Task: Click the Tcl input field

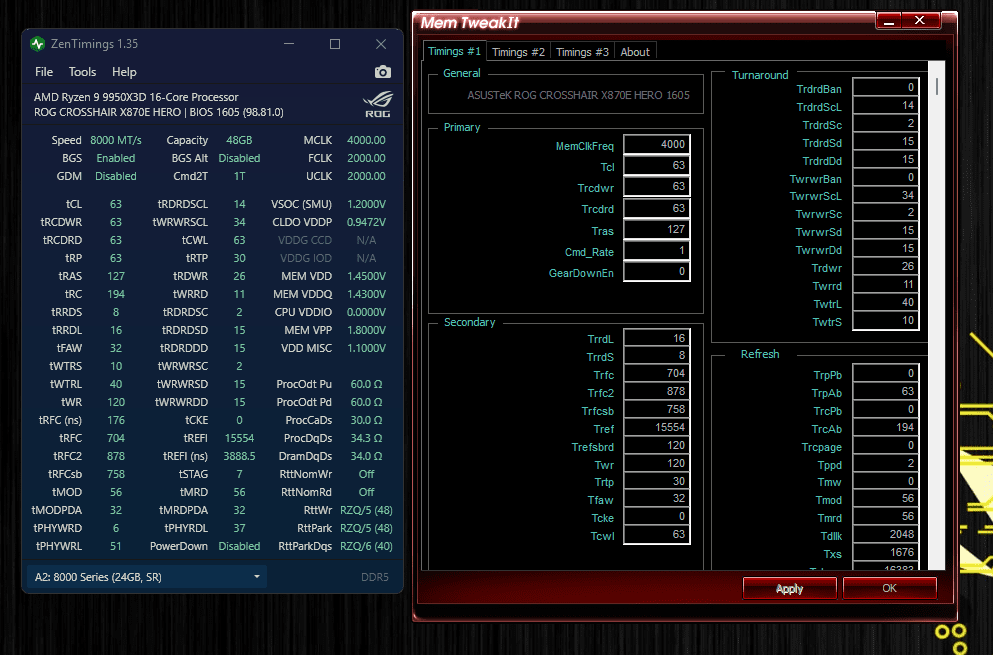Action: coord(657,165)
